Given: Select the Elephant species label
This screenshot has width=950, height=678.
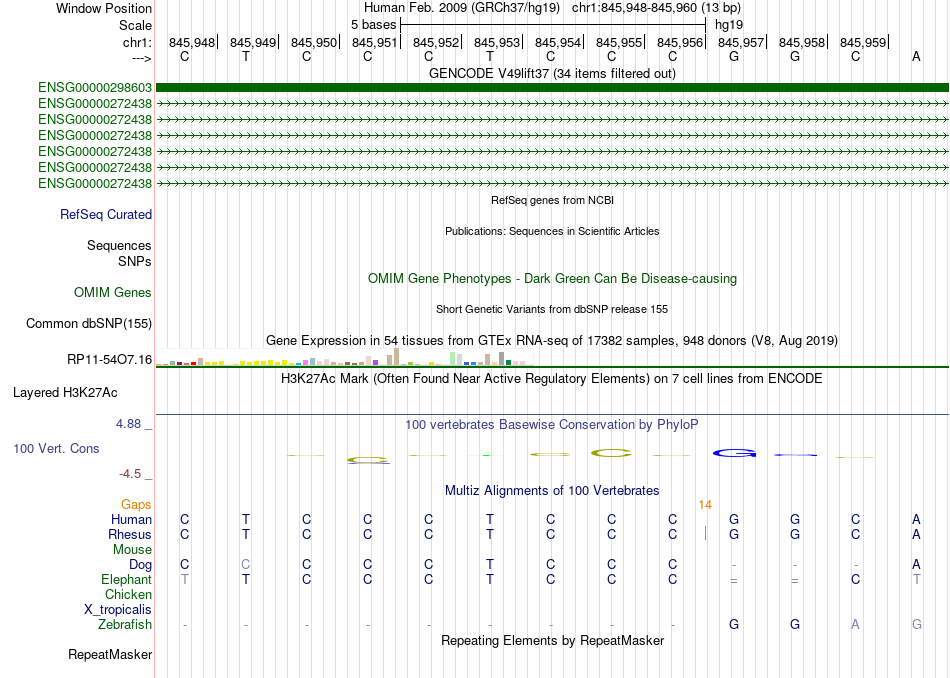Looking at the screenshot, I should [127, 579].
